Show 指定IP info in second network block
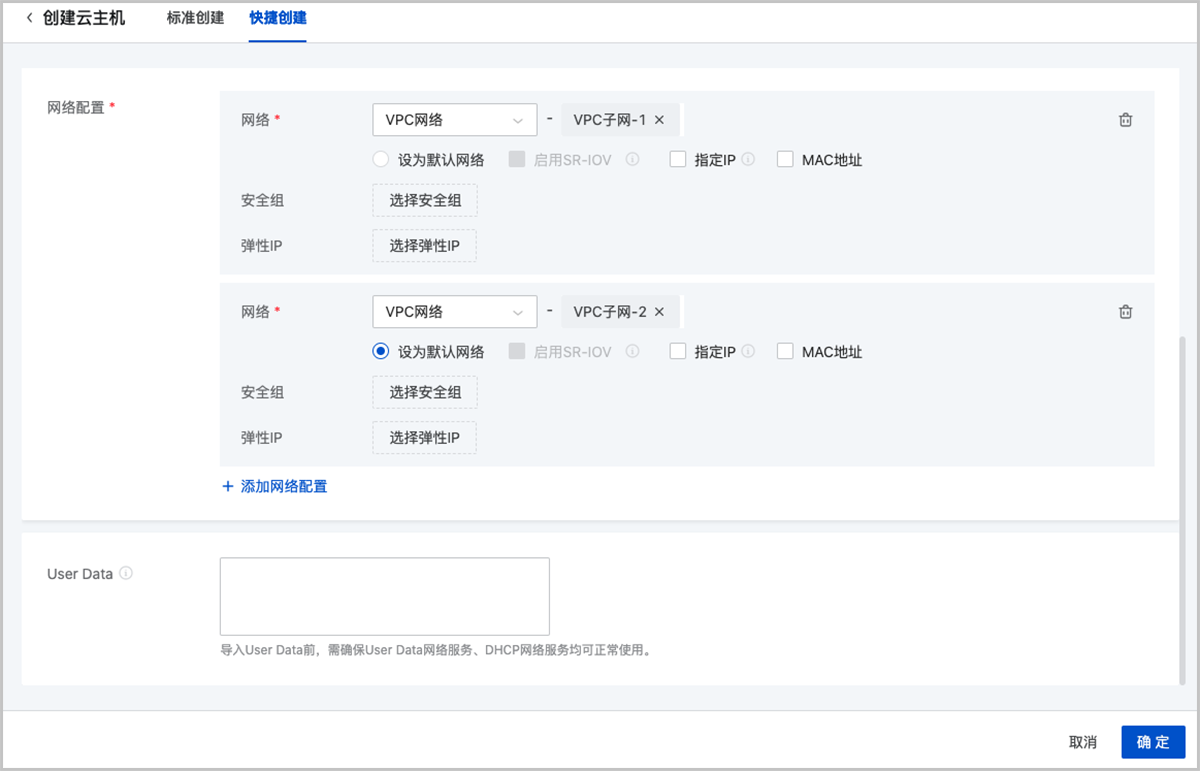The height and width of the screenshot is (771, 1200). tap(748, 352)
